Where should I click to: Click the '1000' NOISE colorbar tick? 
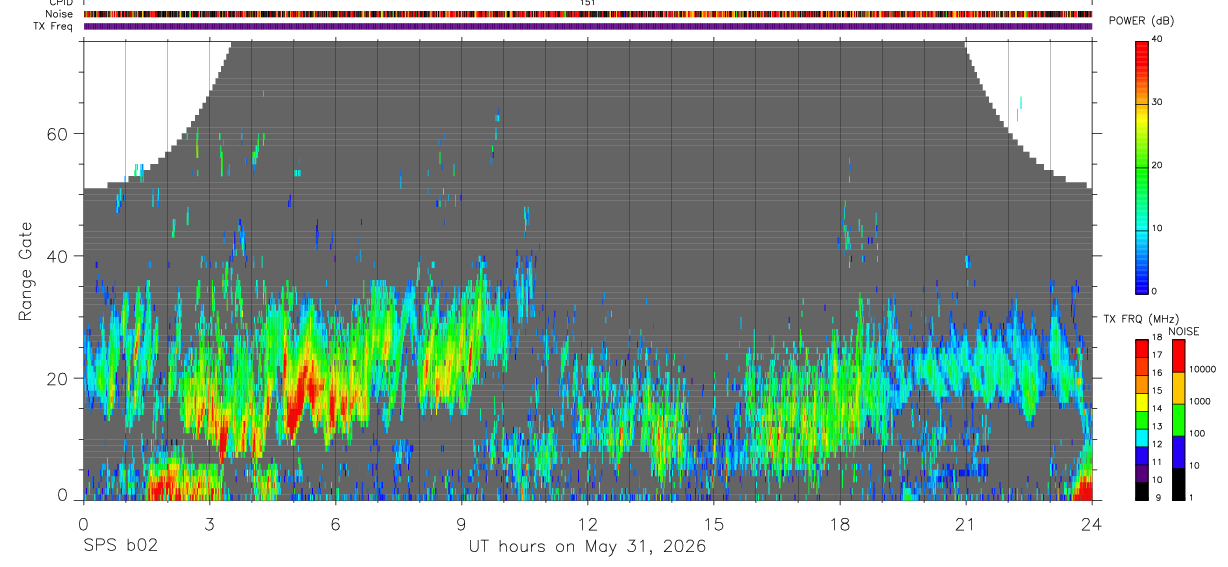click(1199, 401)
